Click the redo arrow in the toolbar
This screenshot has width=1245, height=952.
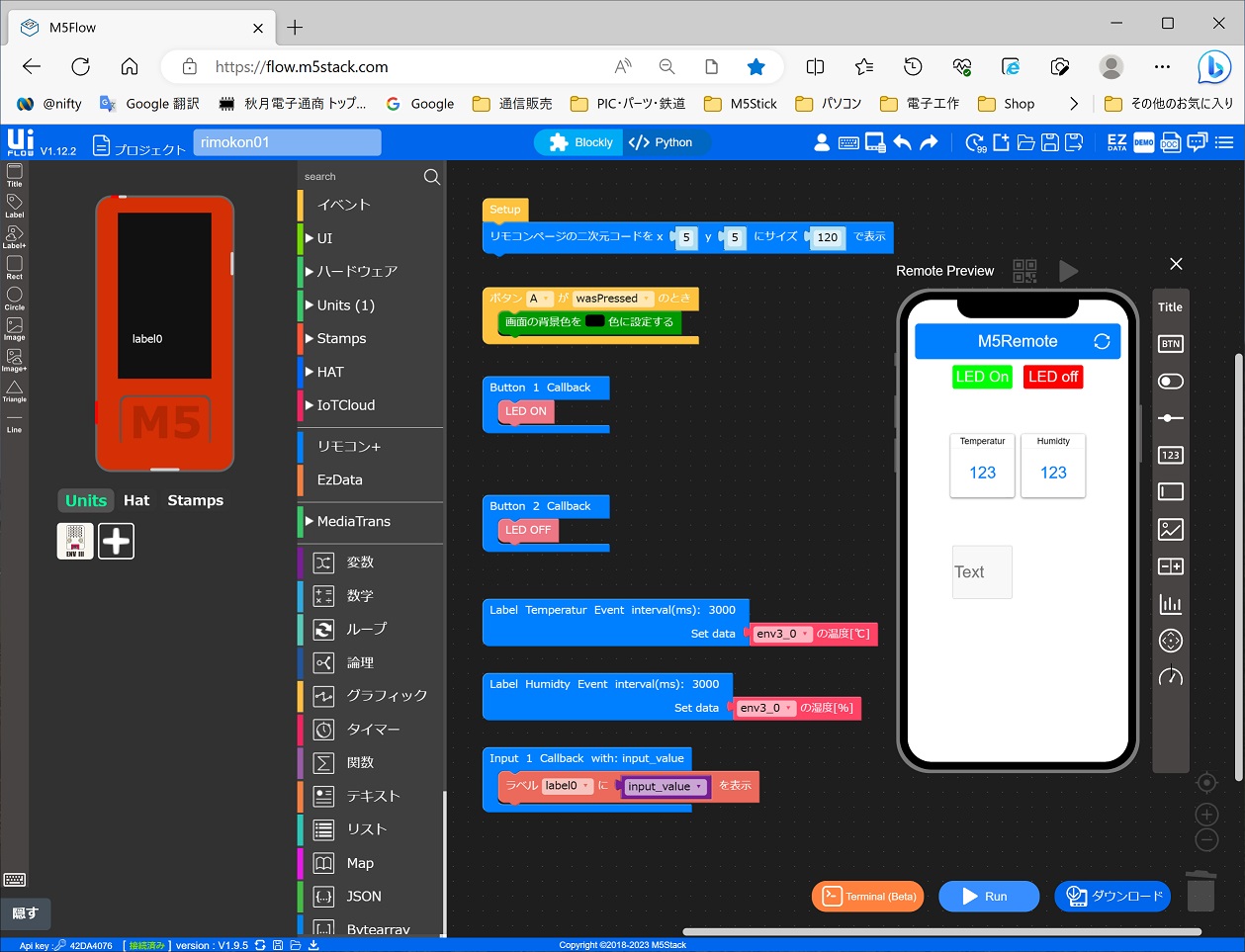click(x=928, y=142)
